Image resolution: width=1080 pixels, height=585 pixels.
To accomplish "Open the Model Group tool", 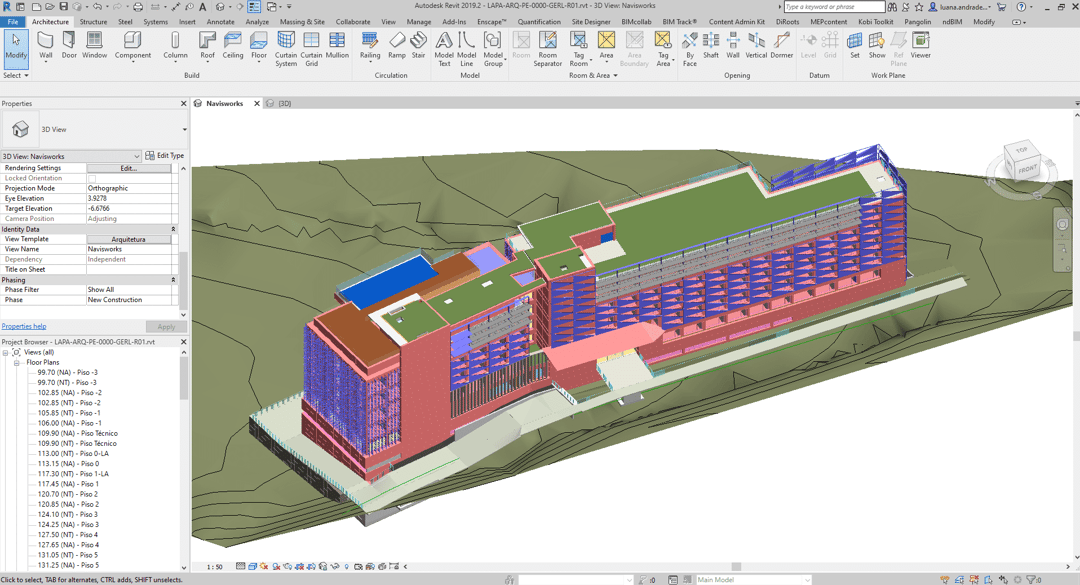I will pos(493,49).
